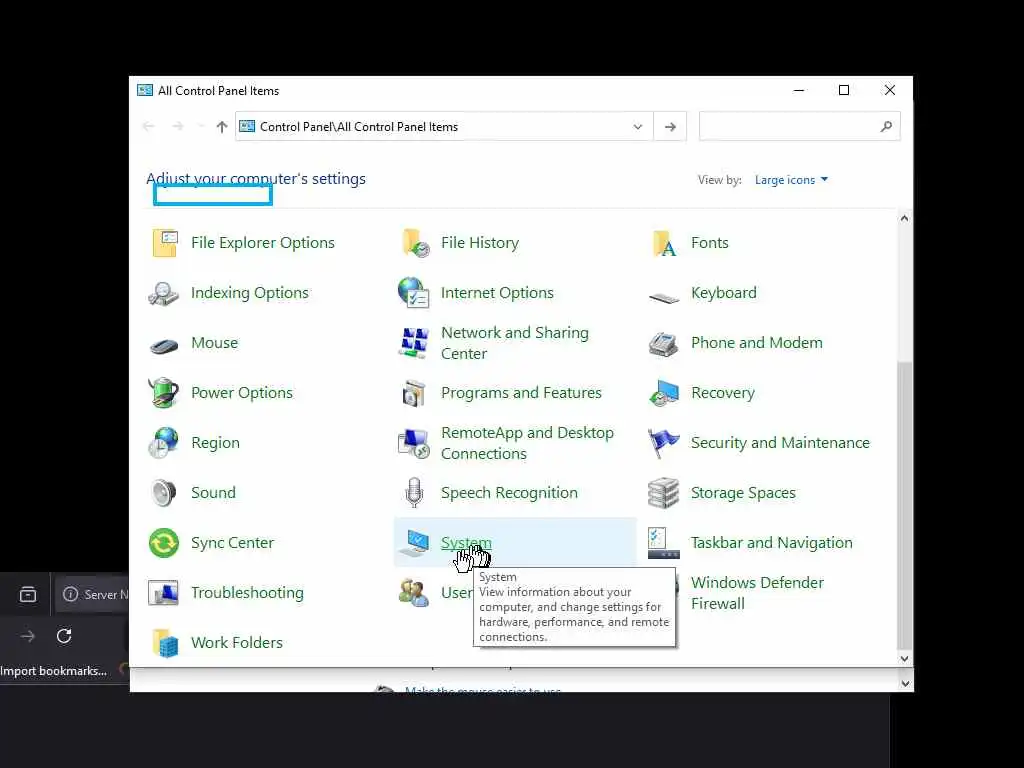The height and width of the screenshot is (768, 1024).
Task: Open the Sound speaker icon
Action: click(x=163, y=493)
